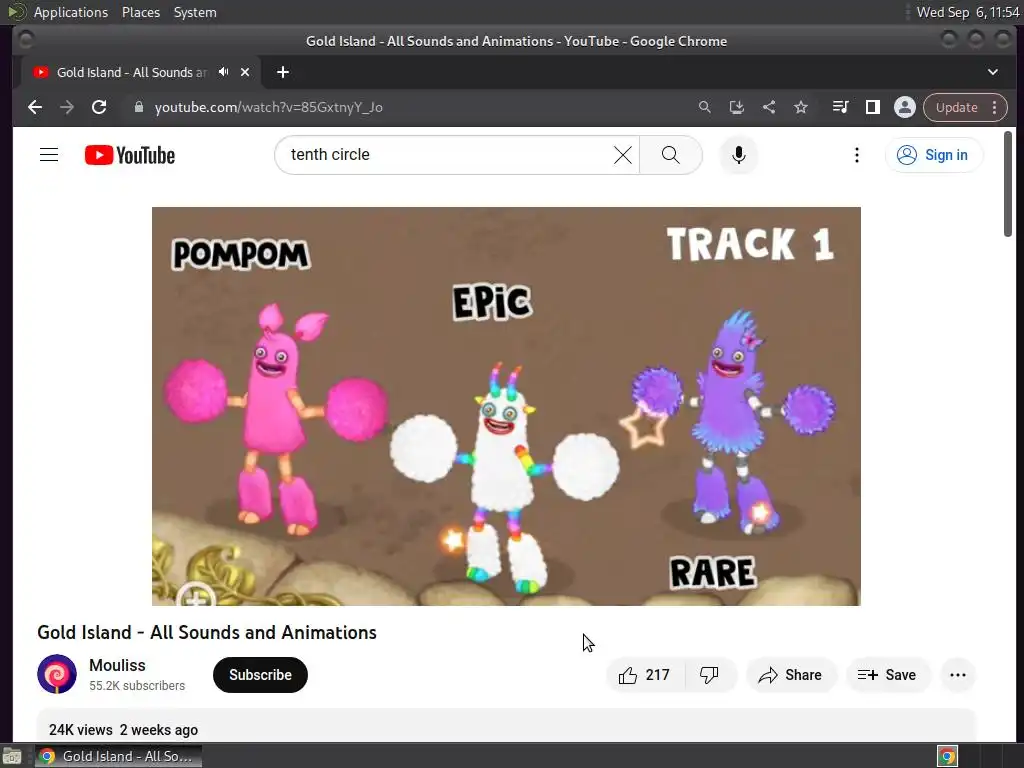Share the video

(x=790, y=675)
